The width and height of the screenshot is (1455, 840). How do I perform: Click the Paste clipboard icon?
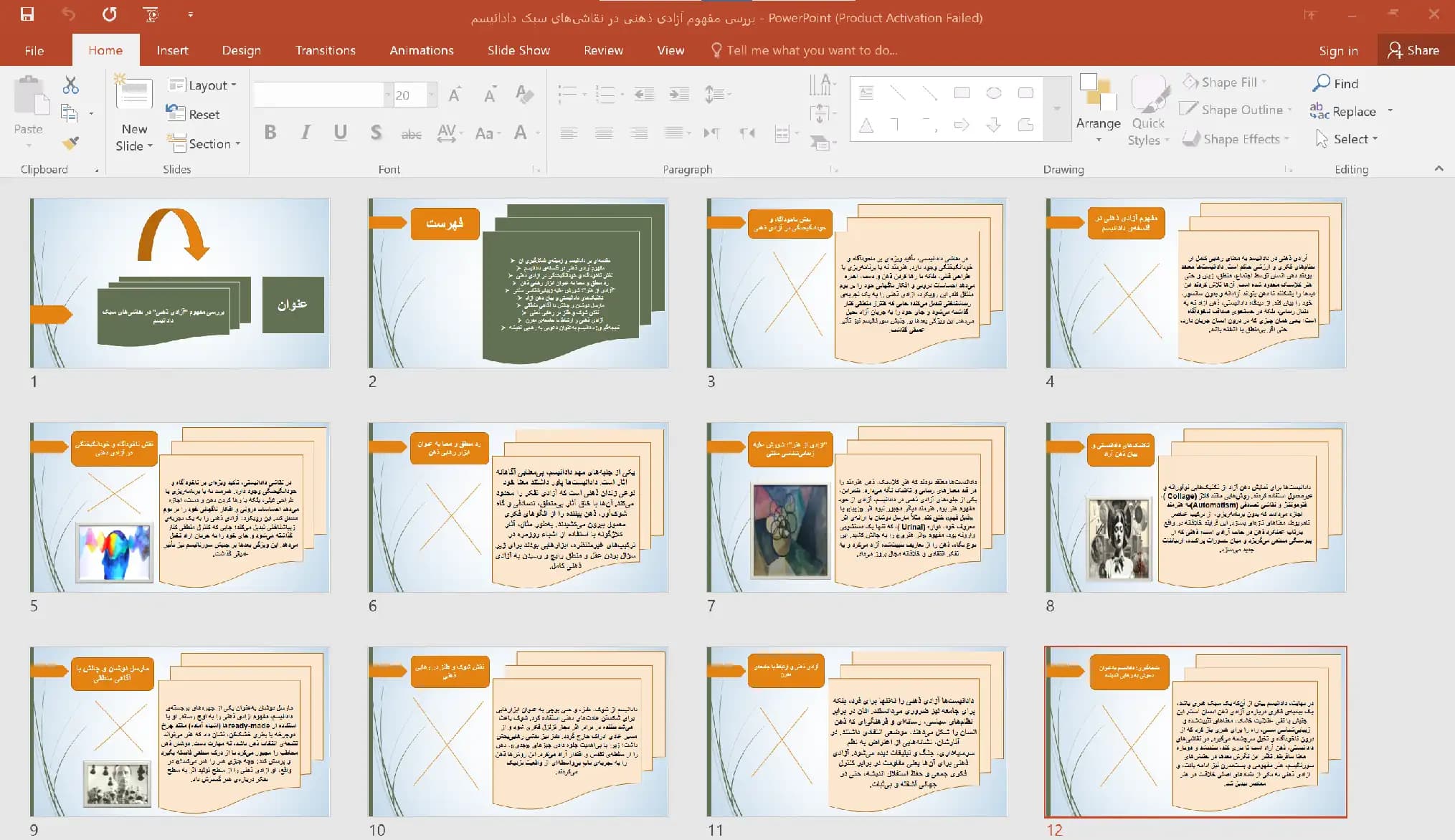[30, 96]
